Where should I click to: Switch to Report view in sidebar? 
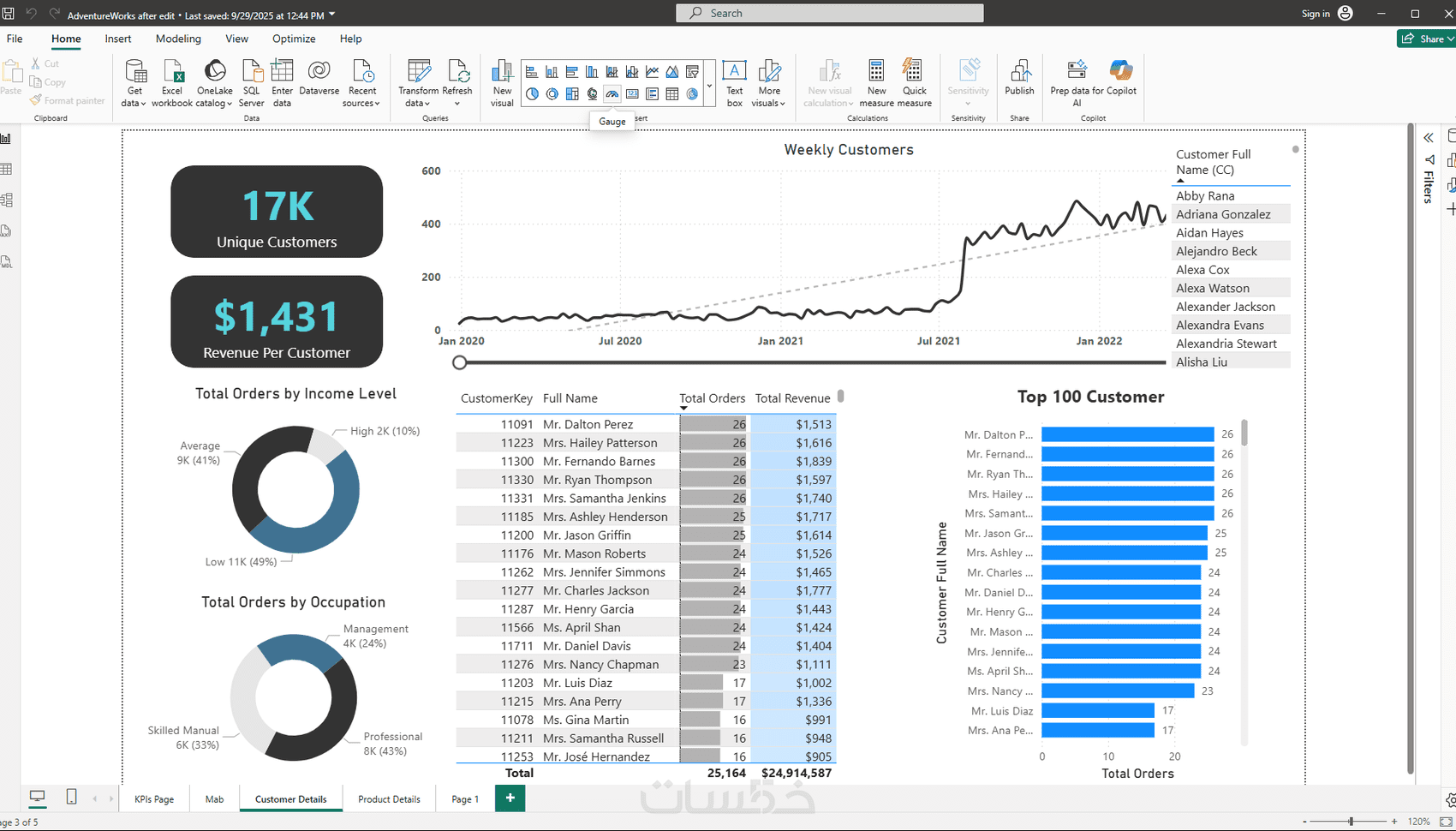[x=6, y=138]
